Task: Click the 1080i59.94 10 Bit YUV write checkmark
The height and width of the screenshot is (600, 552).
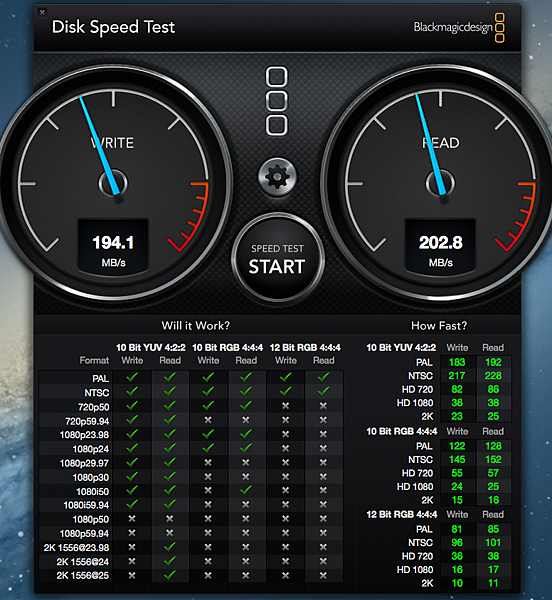Action: click(132, 504)
